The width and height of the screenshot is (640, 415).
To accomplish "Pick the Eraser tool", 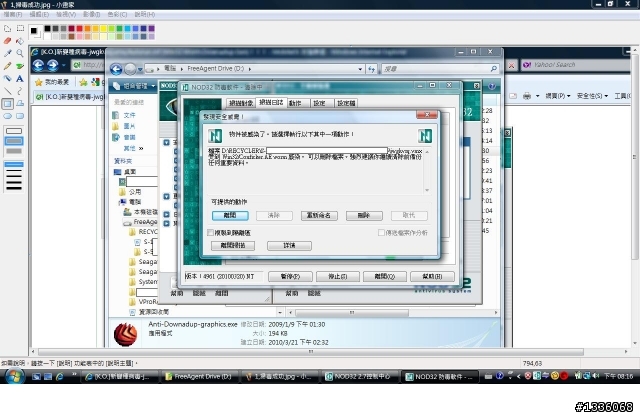I will point(7,41).
